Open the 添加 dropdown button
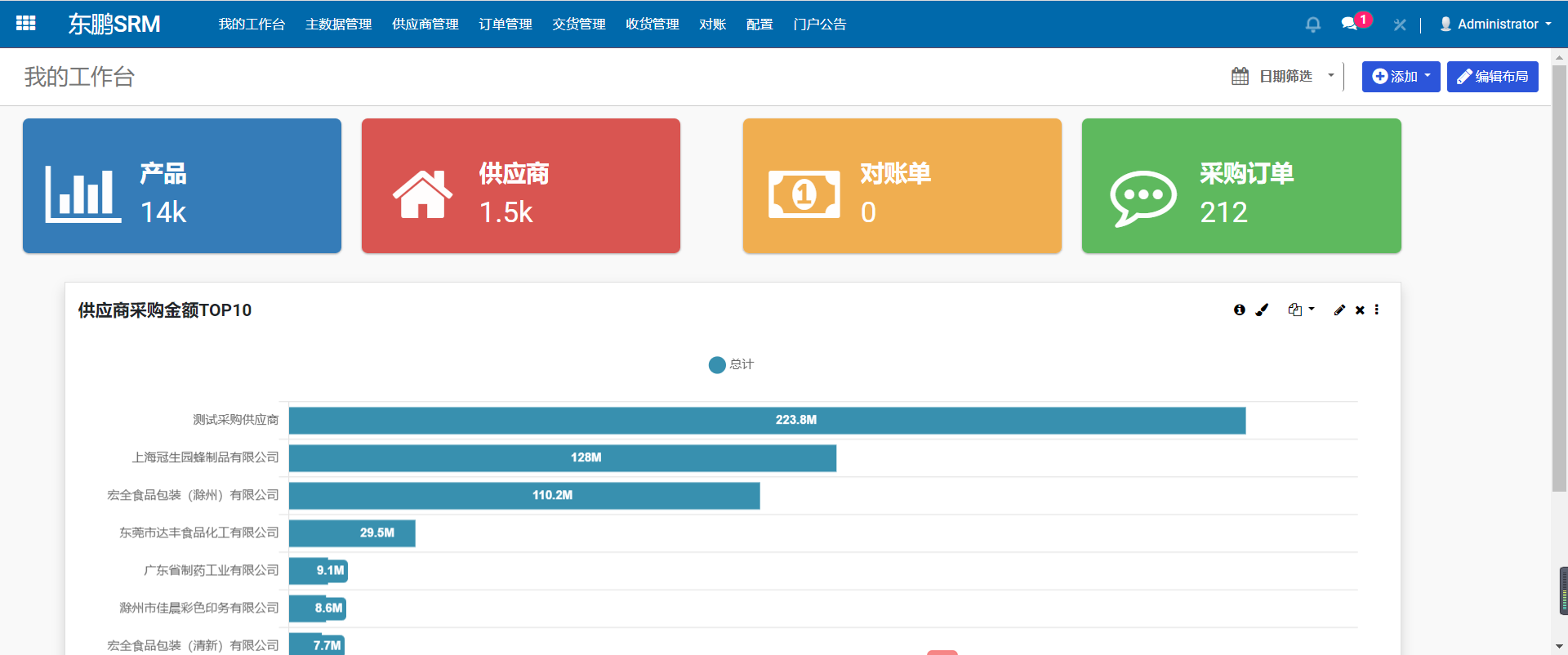The height and width of the screenshot is (655, 1568). (1401, 77)
